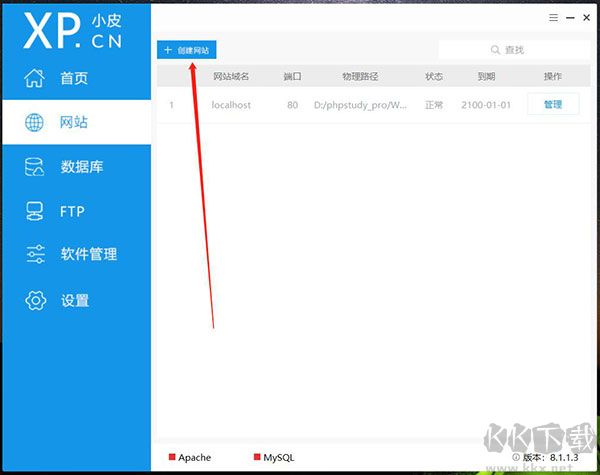Select the 网站 website tab
This screenshot has height=475, width=600.
tap(77, 122)
